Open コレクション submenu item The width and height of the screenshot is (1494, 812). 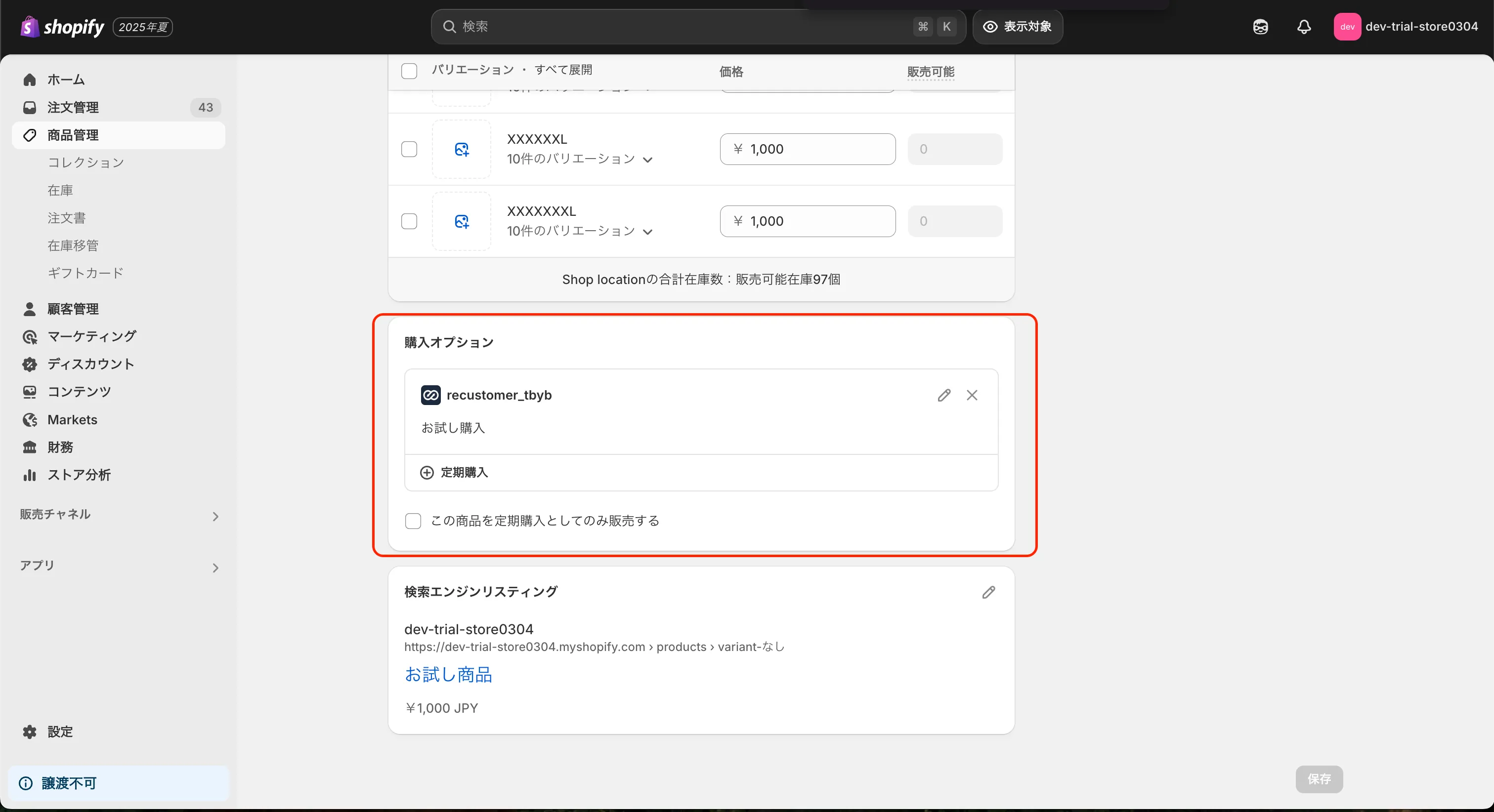point(86,163)
